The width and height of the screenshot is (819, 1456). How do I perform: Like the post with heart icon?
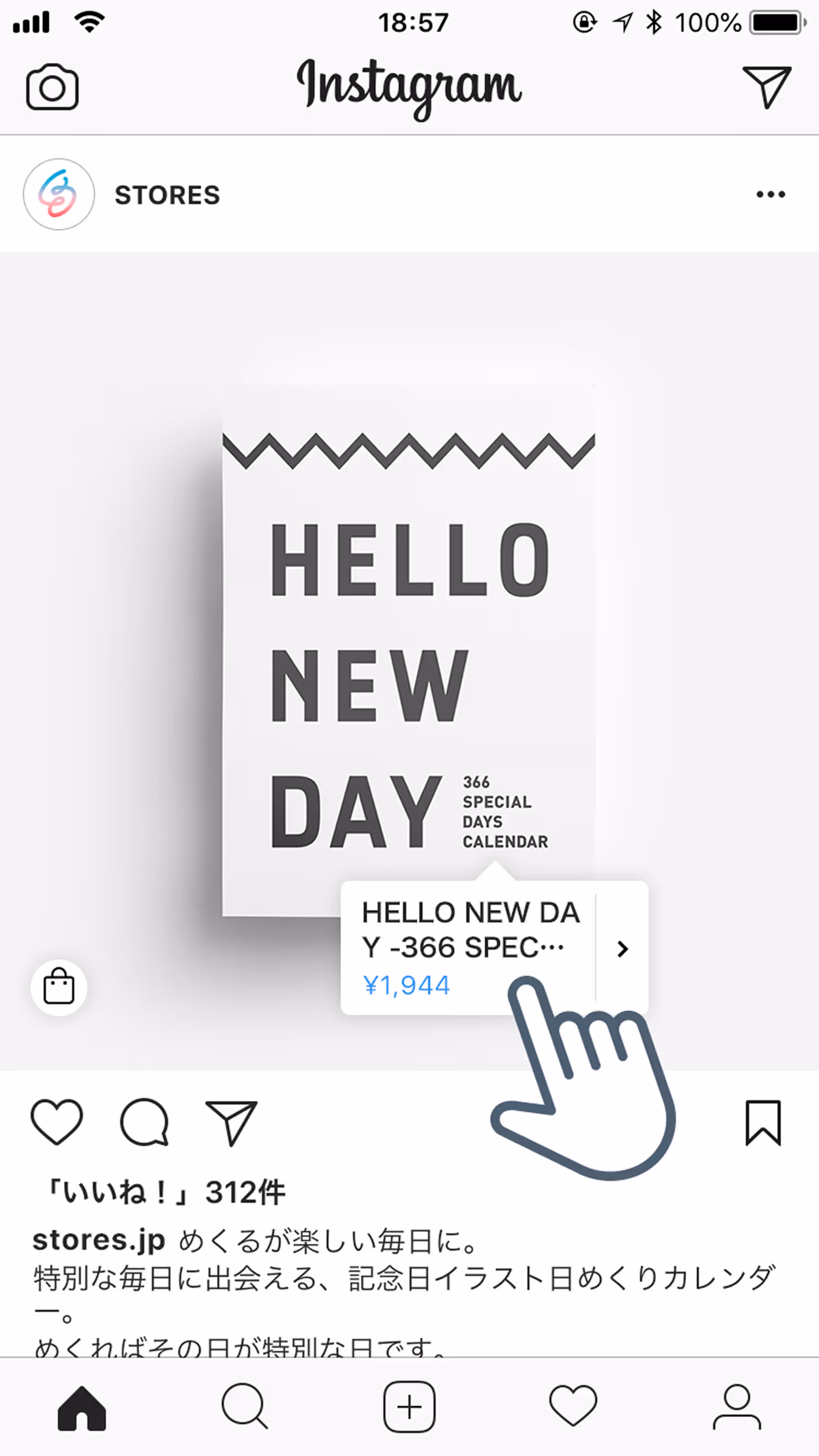coord(57,1122)
